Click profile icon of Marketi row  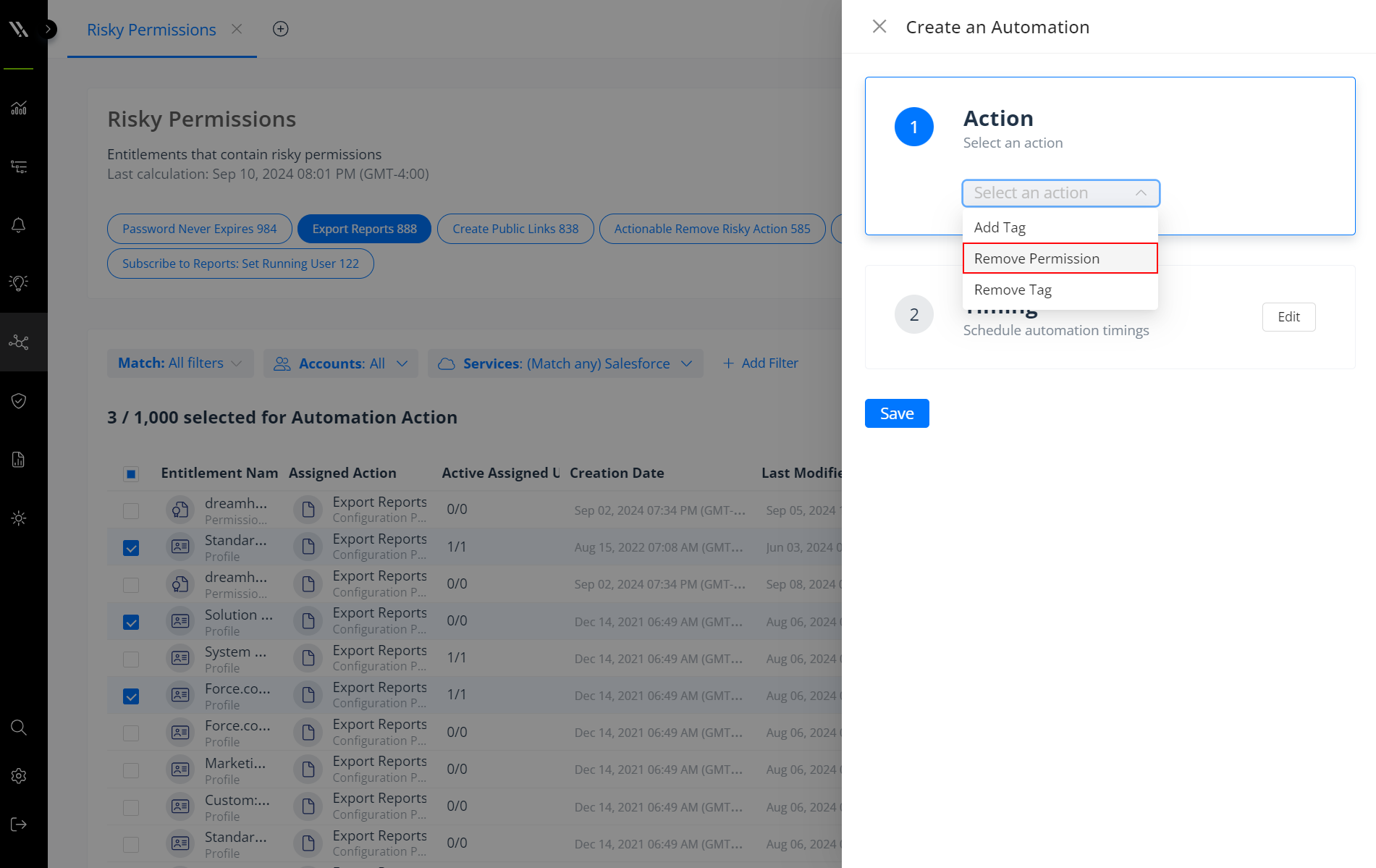click(180, 770)
